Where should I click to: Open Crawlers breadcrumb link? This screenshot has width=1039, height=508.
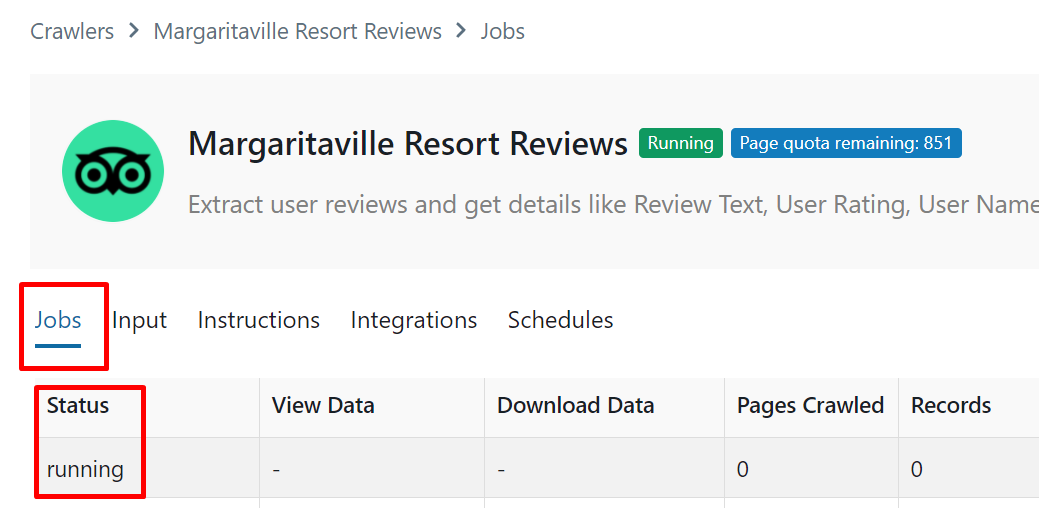72,31
